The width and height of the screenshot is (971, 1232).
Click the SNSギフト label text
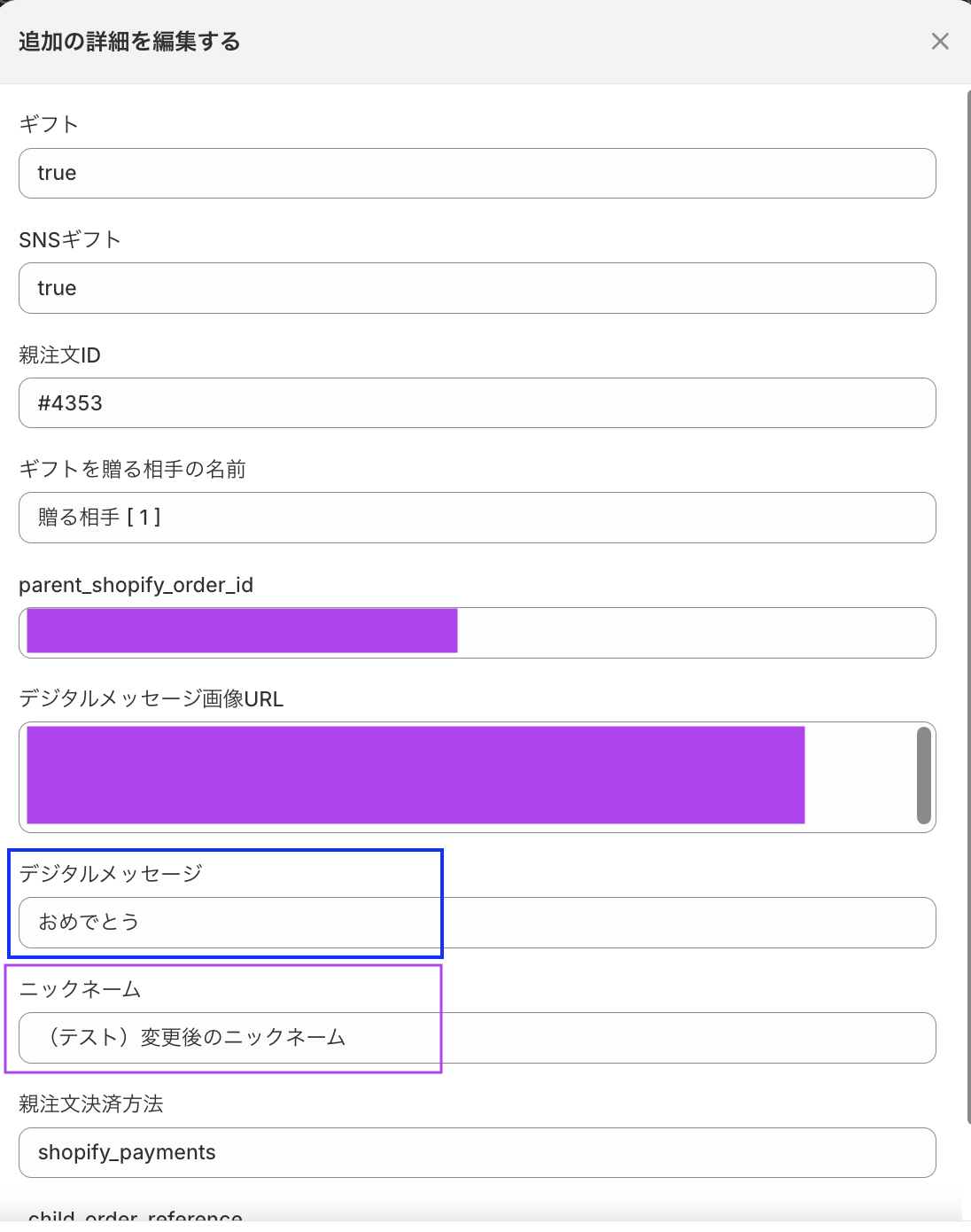69,240
